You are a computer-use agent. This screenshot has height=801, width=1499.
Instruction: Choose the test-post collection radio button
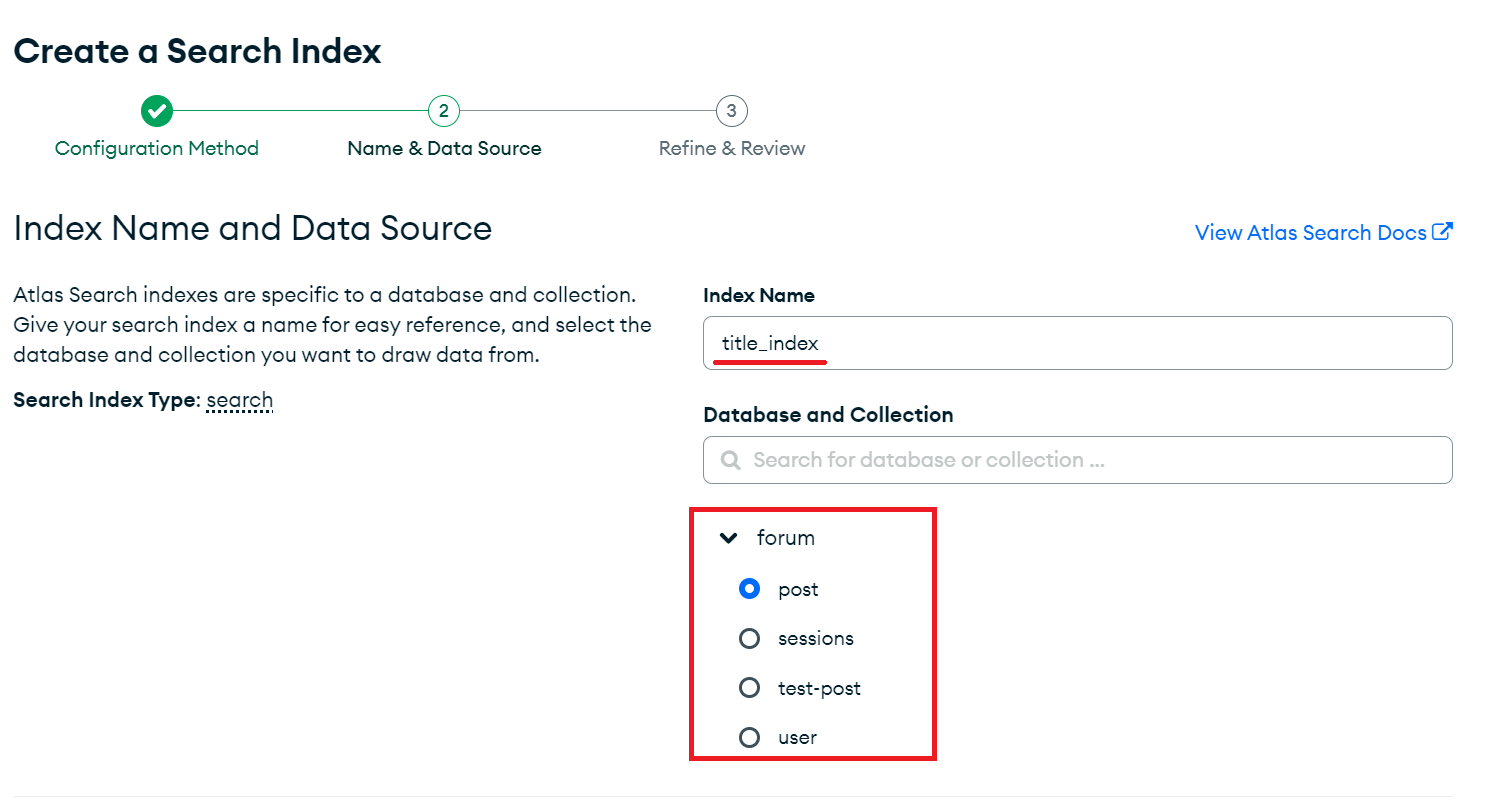click(x=749, y=688)
